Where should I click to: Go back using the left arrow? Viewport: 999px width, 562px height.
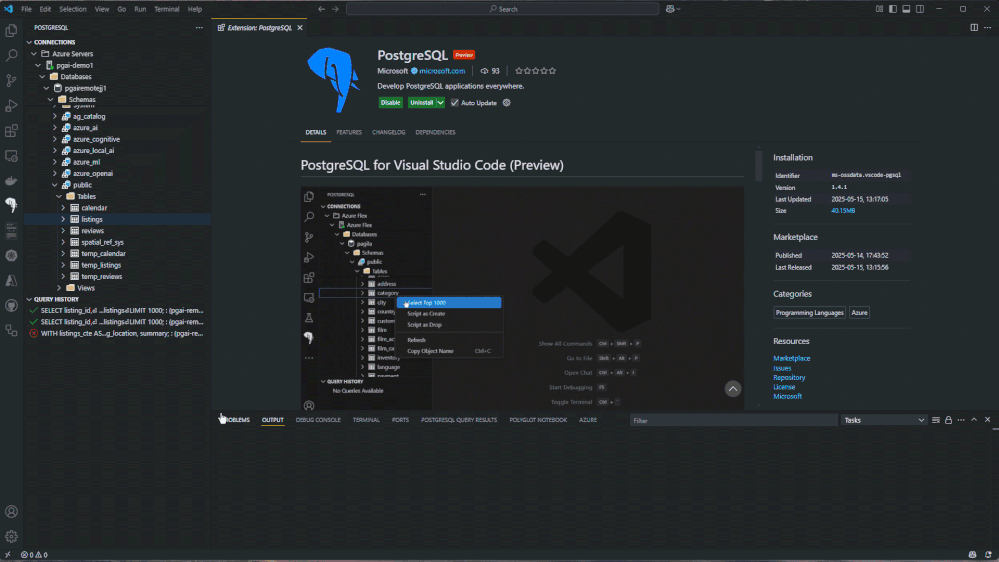point(322,9)
